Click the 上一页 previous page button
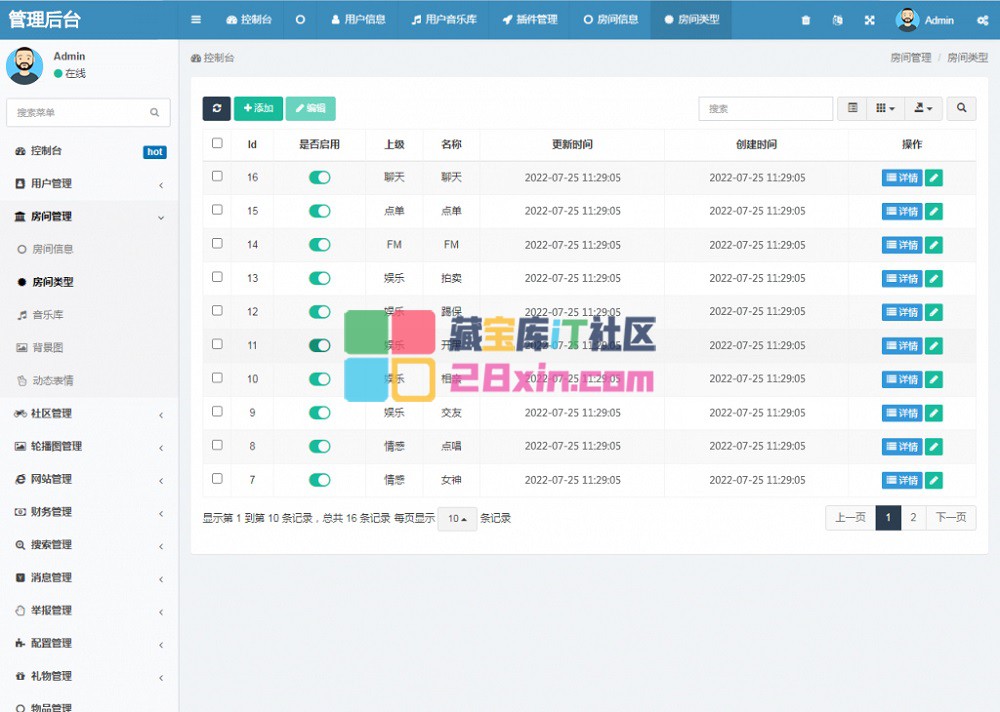 pos(850,517)
